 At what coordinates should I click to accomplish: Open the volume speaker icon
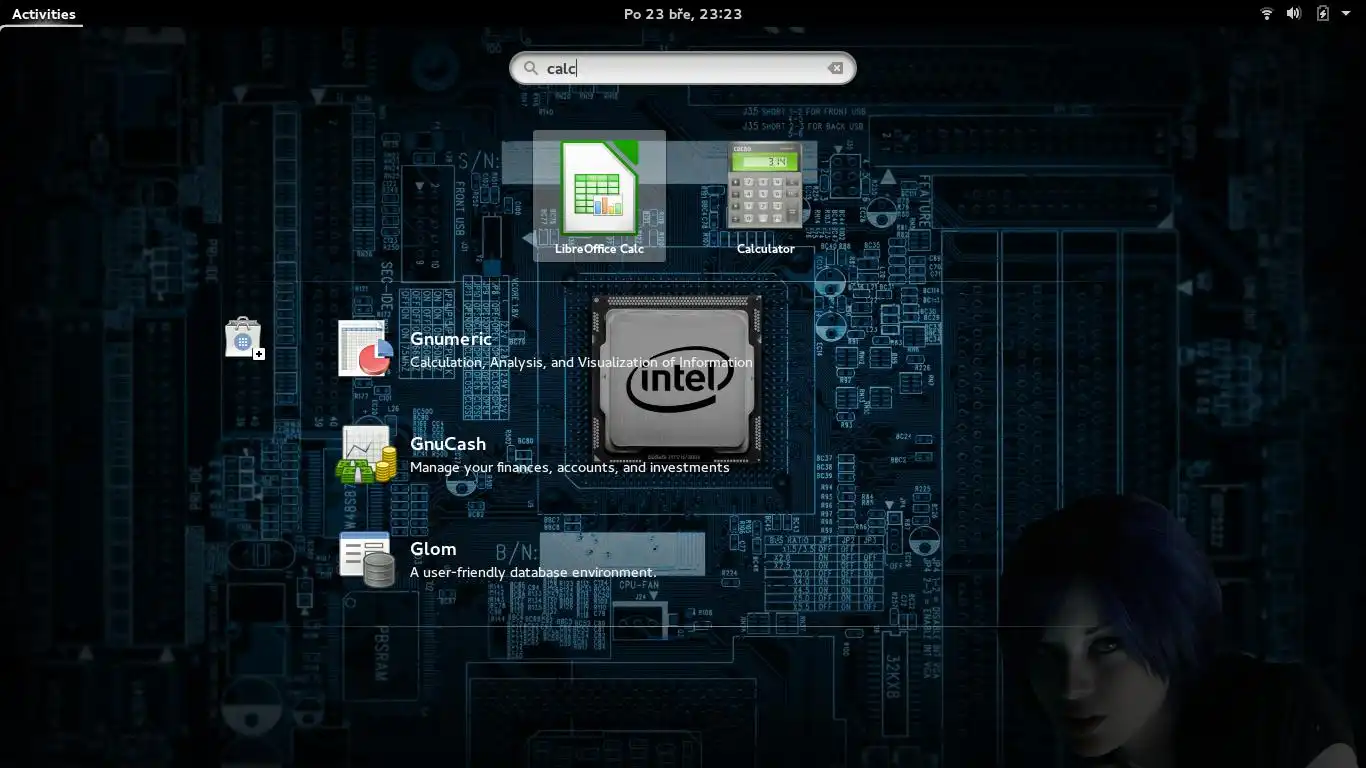pyautogui.click(x=1294, y=14)
